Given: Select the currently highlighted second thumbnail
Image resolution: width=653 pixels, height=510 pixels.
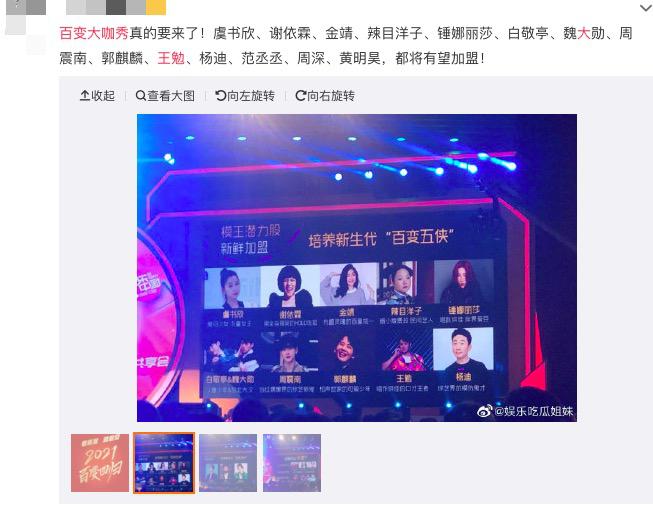Looking at the screenshot, I should [164, 463].
